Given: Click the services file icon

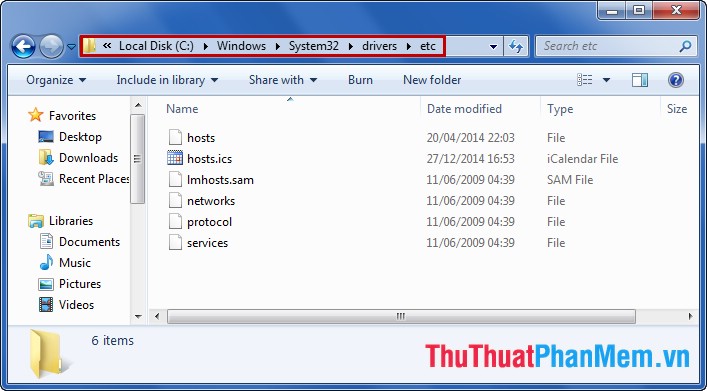Looking at the screenshot, I should pos(175,242).
